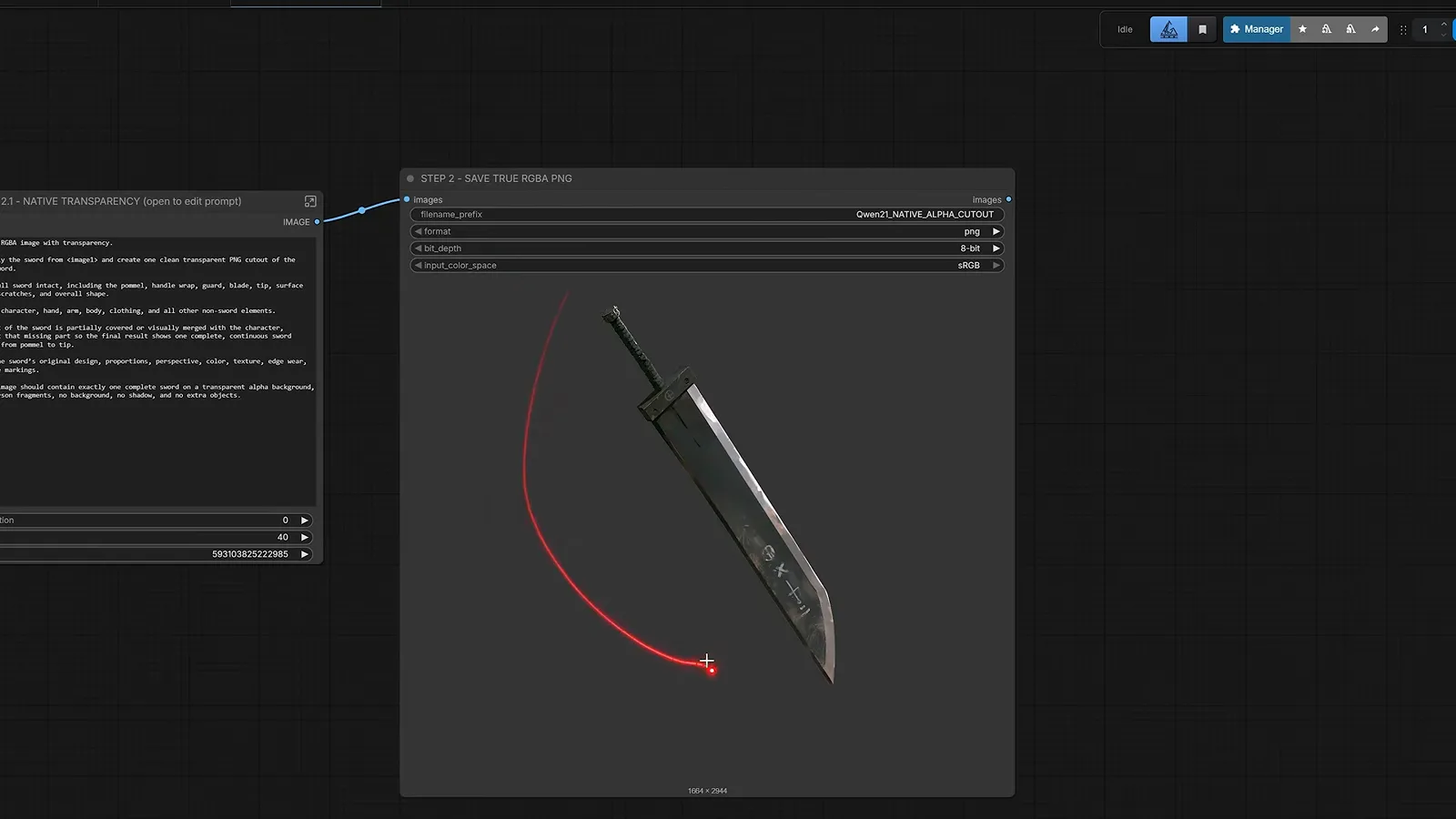The image size is (1456, 819).
Task: Click the star icon next to Manager
Action: (x=1302, y=29)
